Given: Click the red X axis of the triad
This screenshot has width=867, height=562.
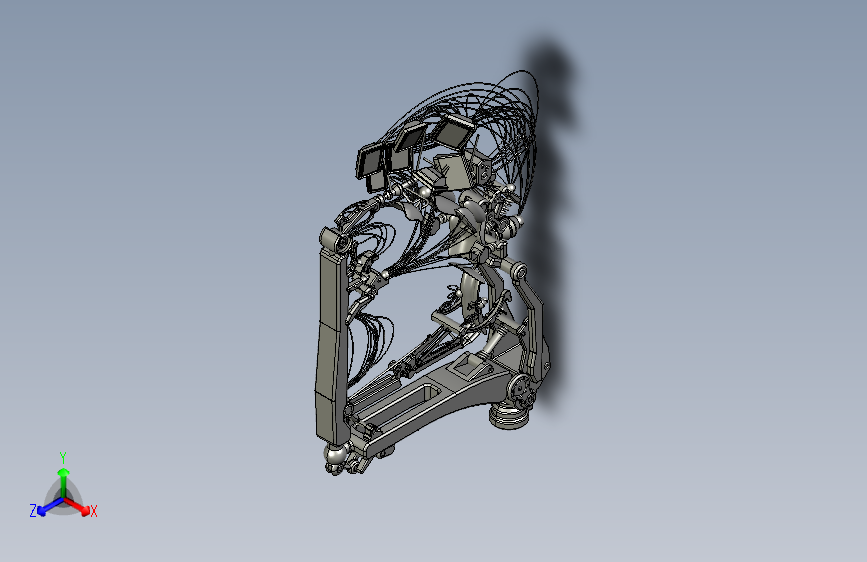Looking at the screenshot, I should tap(79, 507).
